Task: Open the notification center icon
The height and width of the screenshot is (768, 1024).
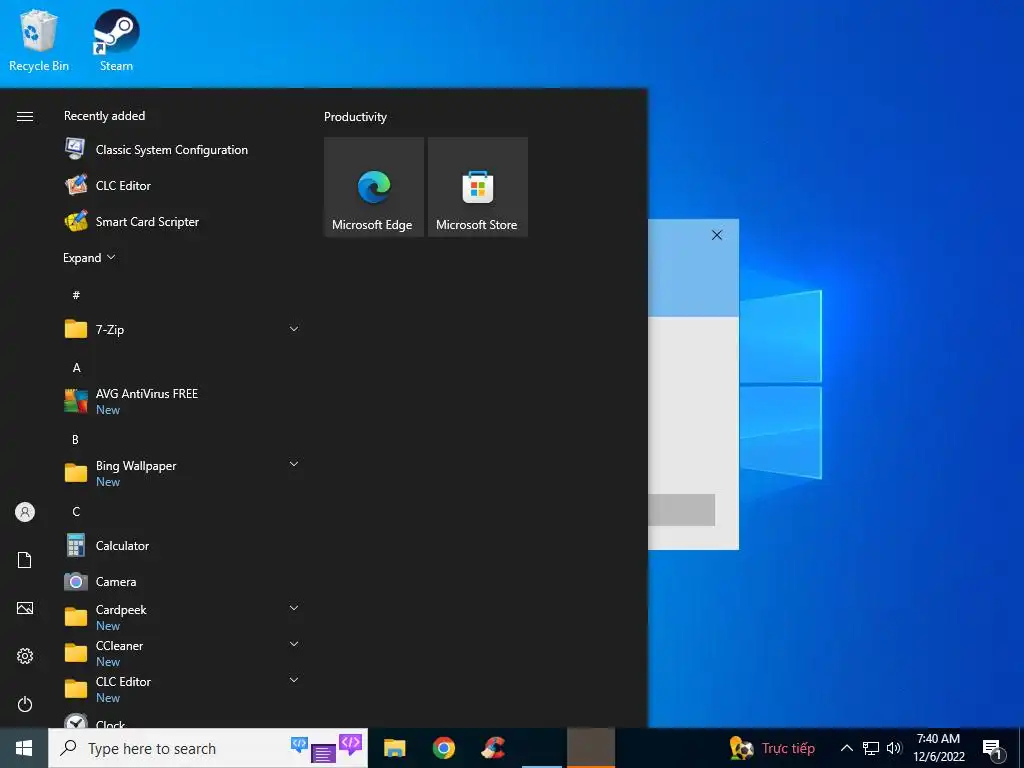Action: pyautogui.click(x=993, y=750)
